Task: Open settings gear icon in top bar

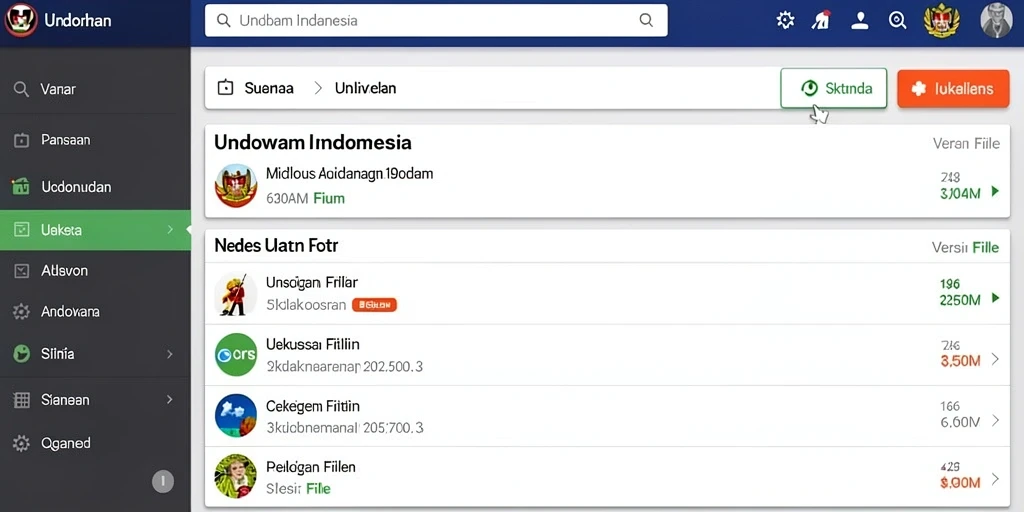Action: tap(785, 20)
